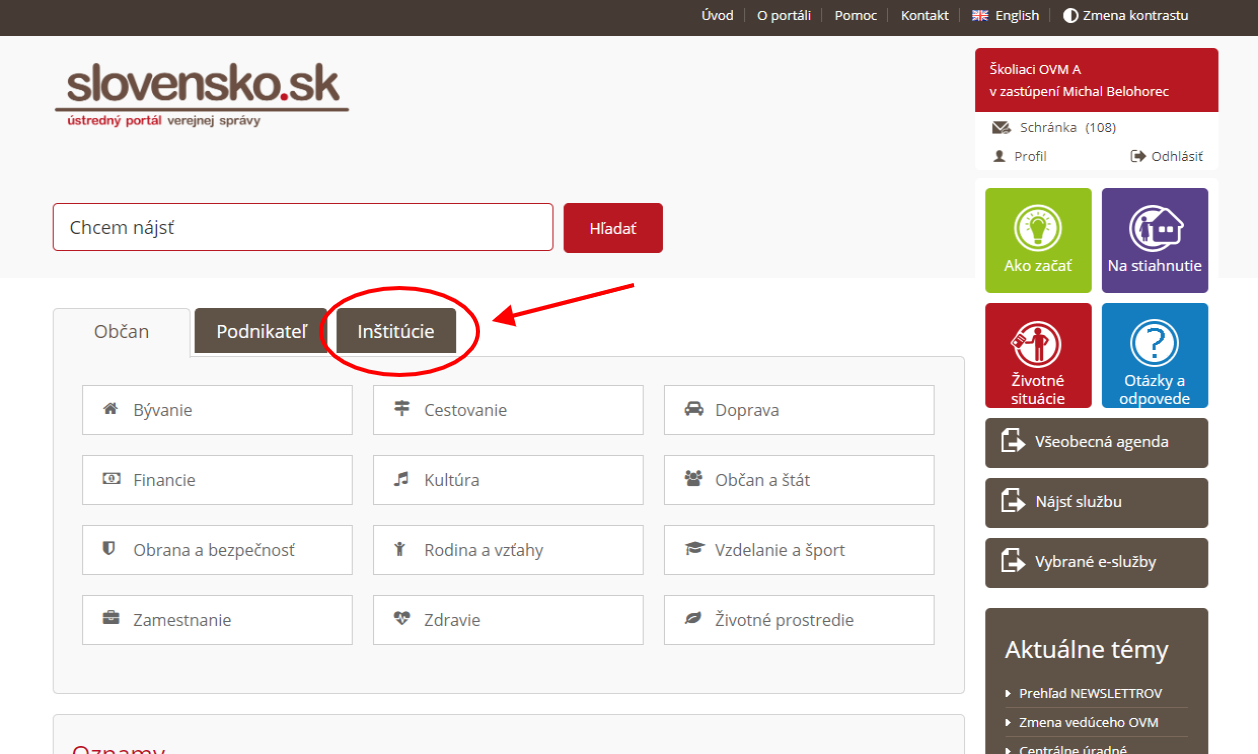Click the Financie banknote icon
The height and width of the screenshot is (754, 1258).
111,479
